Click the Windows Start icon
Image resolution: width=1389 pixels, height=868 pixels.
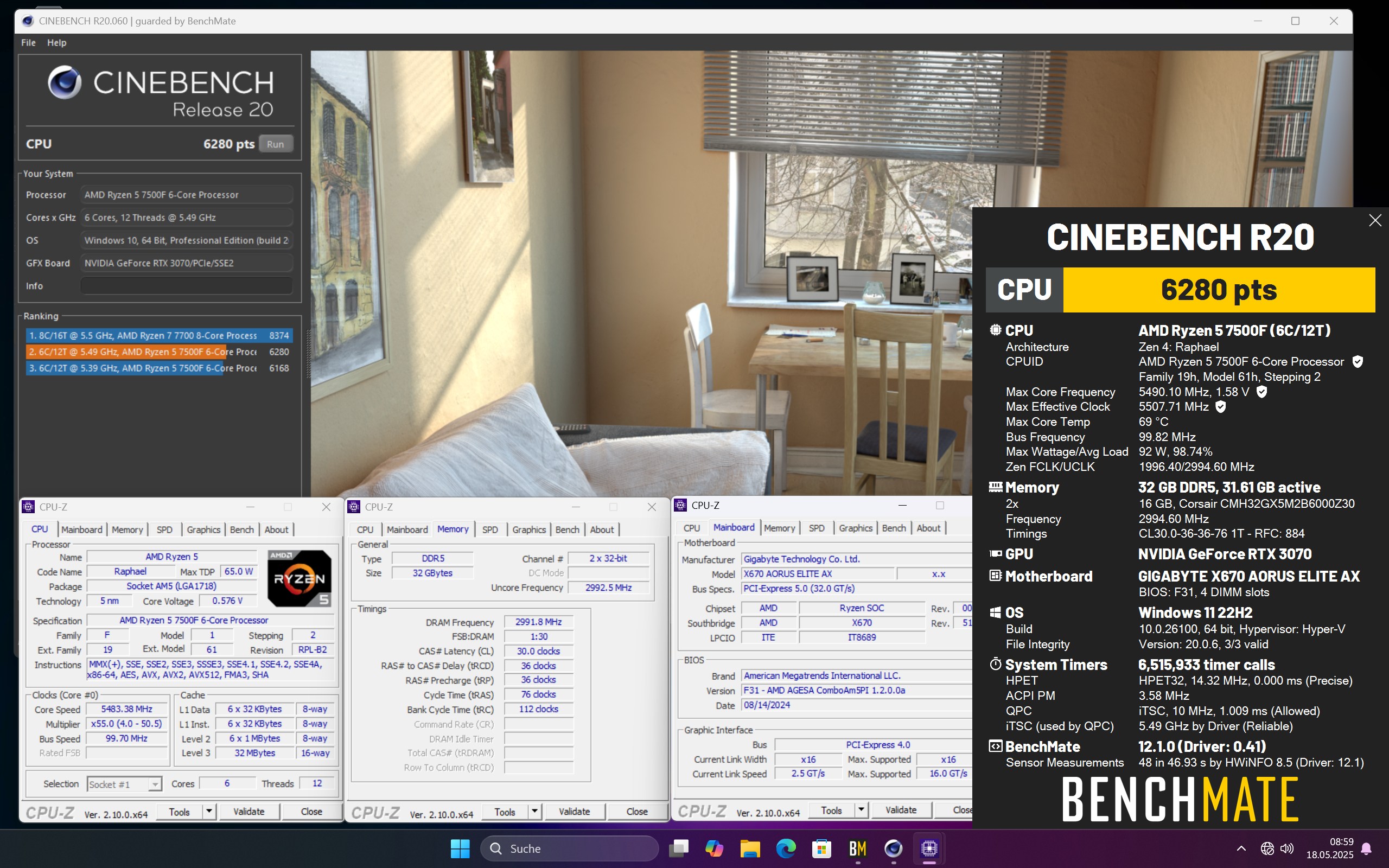coord(460,848)
